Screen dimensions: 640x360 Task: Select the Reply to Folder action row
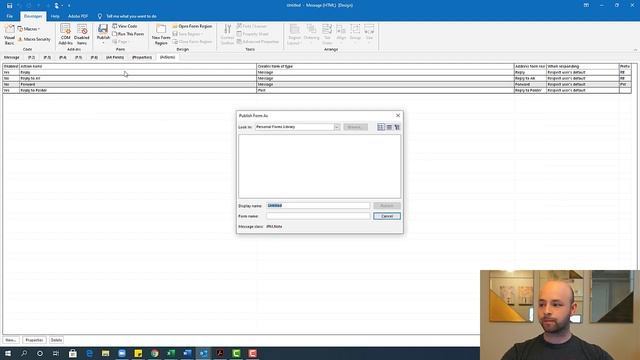pos(317,90)
